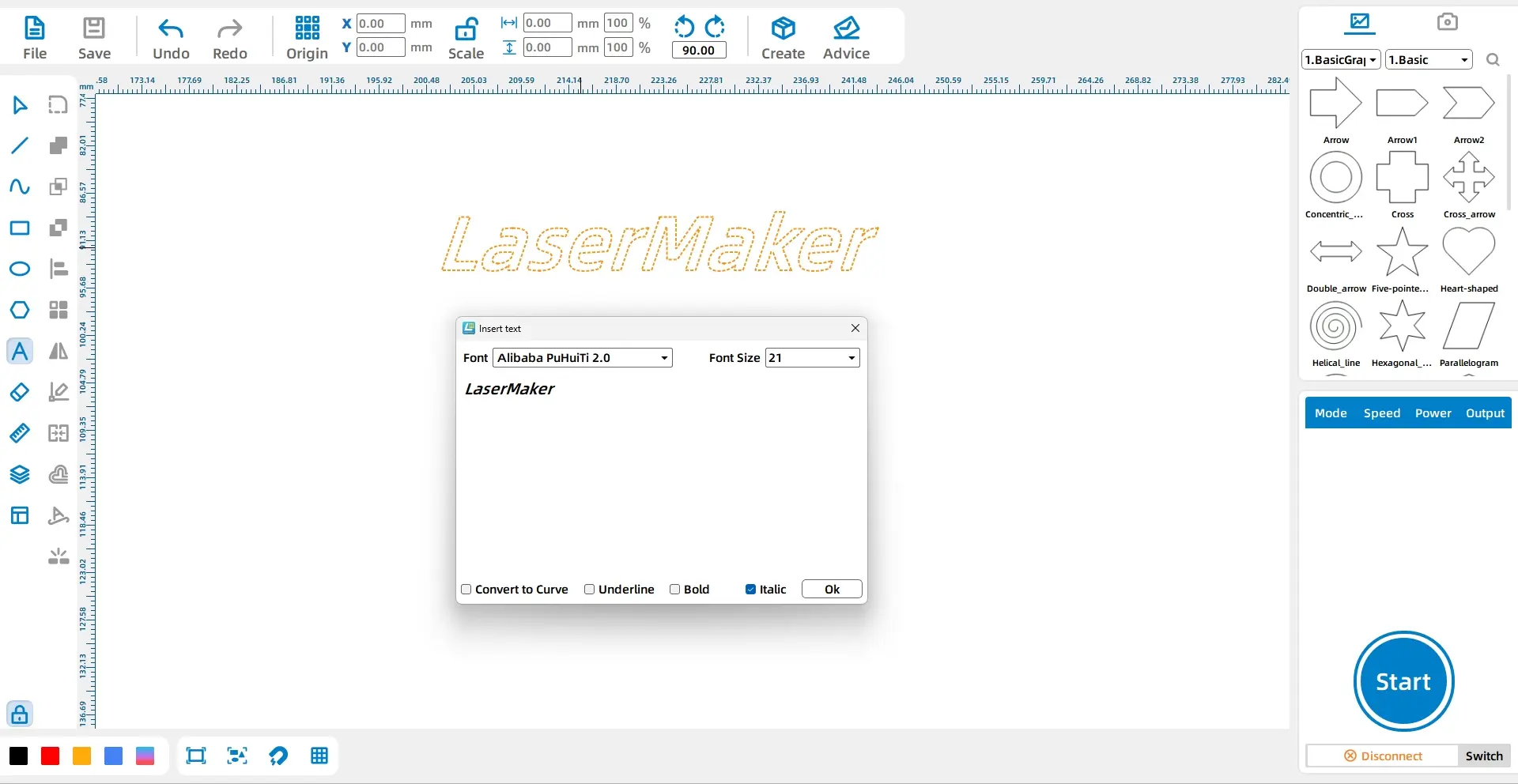Image resolution: width=1518 pixels, height=784 pixels.
Task: Click the search magnifier in shape library
Action: click(1493, 60)
